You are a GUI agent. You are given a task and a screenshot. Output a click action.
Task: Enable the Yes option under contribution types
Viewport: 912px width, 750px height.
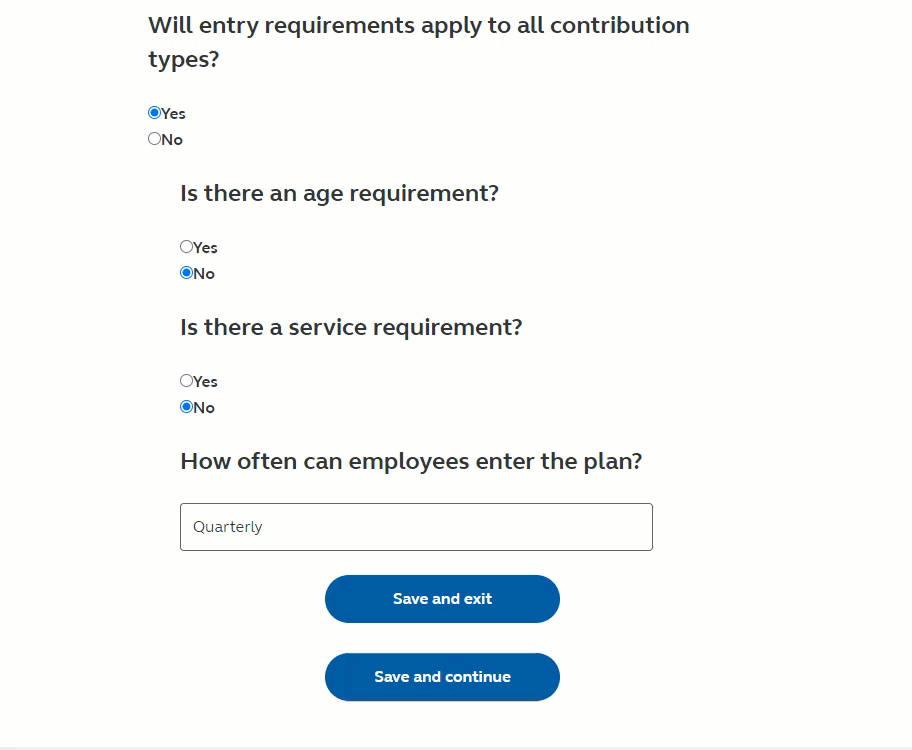(154, 113)
